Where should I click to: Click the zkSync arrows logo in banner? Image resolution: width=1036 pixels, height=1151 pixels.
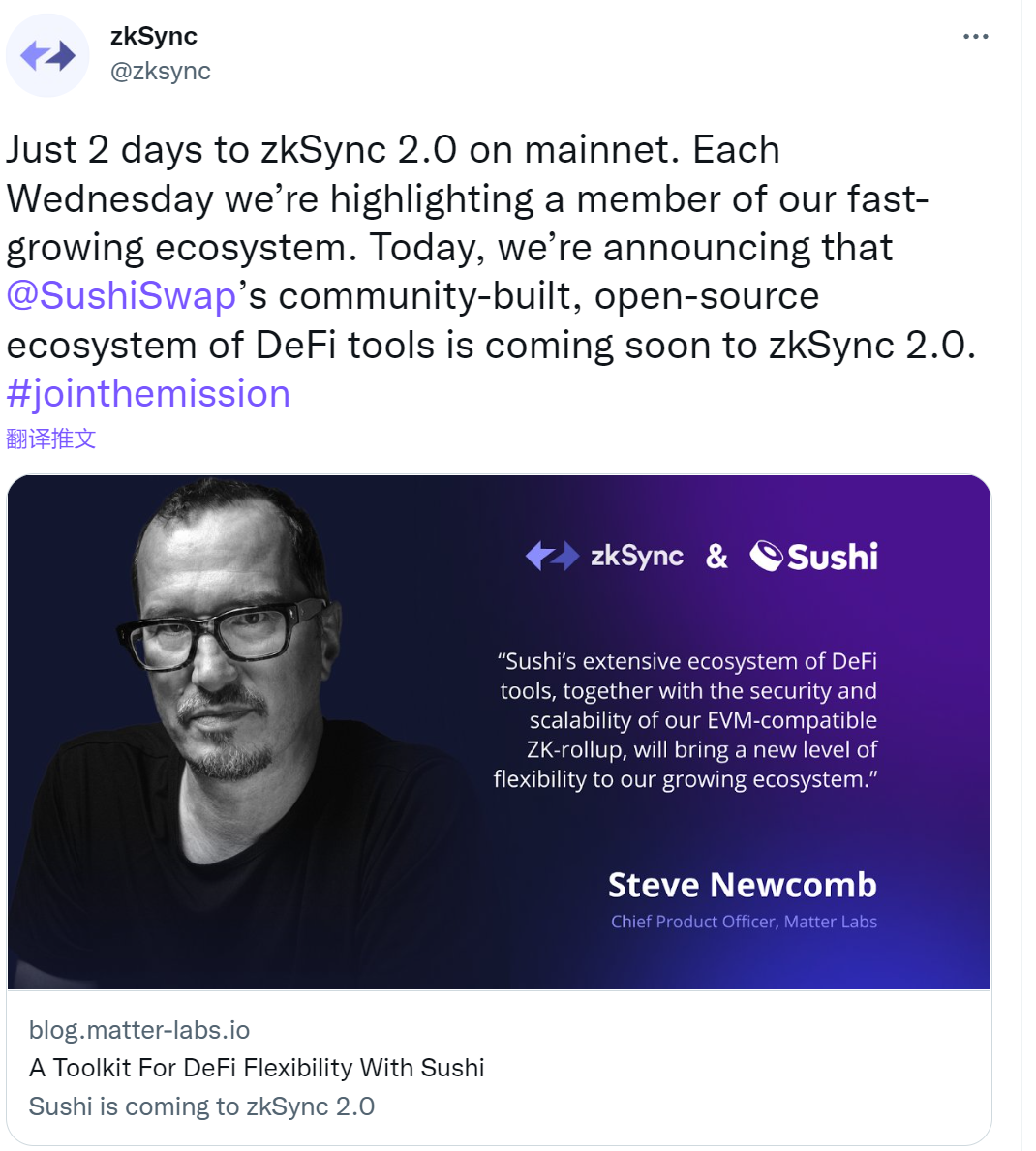pyautogui.click(x=552, y=556)
